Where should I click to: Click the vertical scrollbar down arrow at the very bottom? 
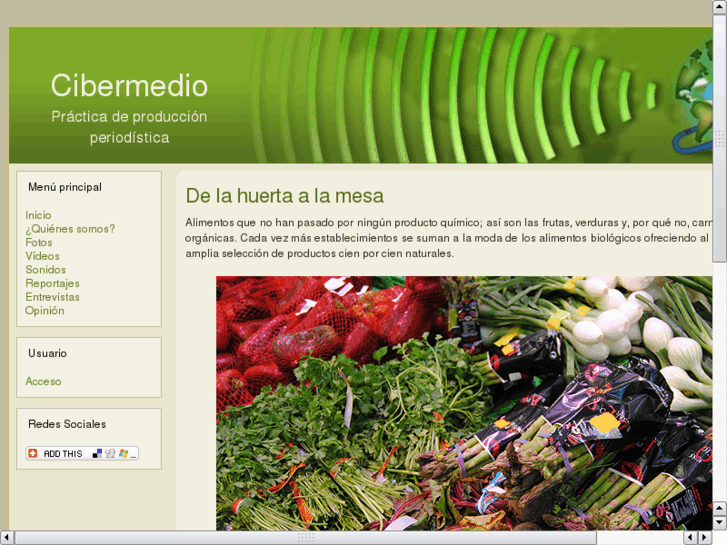720,524
